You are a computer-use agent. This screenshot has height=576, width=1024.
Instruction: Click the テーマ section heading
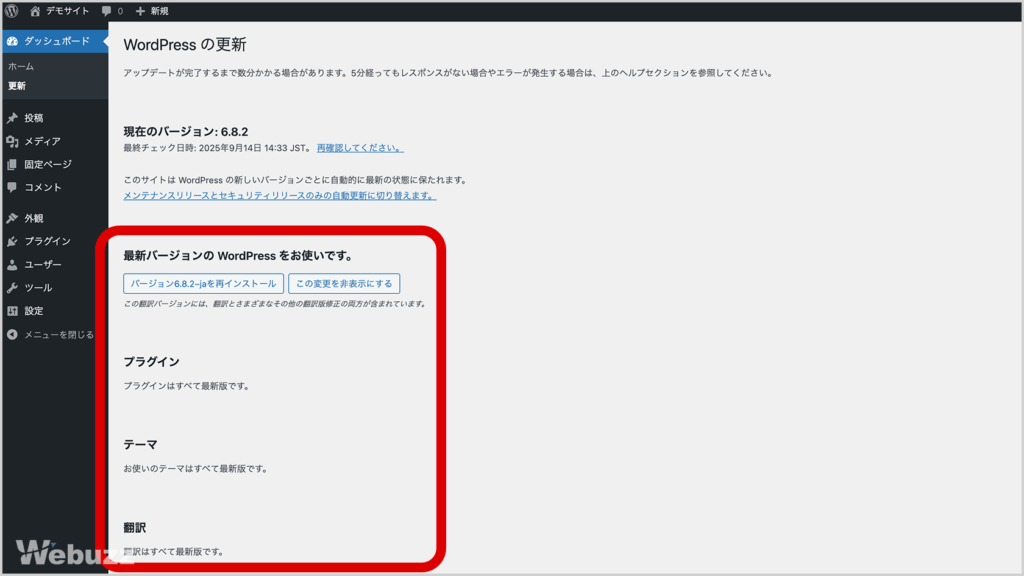pyautogui.click(x=140, y=445)
